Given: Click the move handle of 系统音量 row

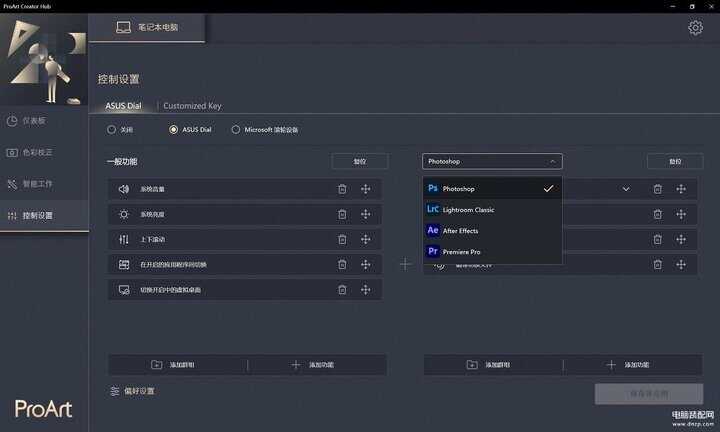Looking at the screenshot, I should pyautogui.click(x=366, y=189).
